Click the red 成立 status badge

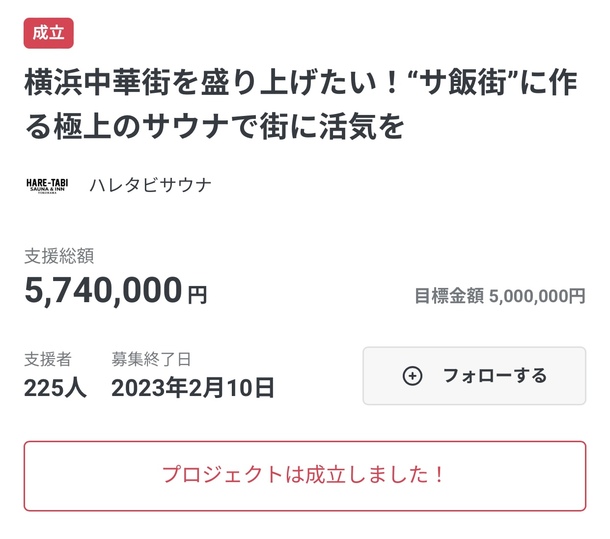pyautogui.click(x=48, y=33)
